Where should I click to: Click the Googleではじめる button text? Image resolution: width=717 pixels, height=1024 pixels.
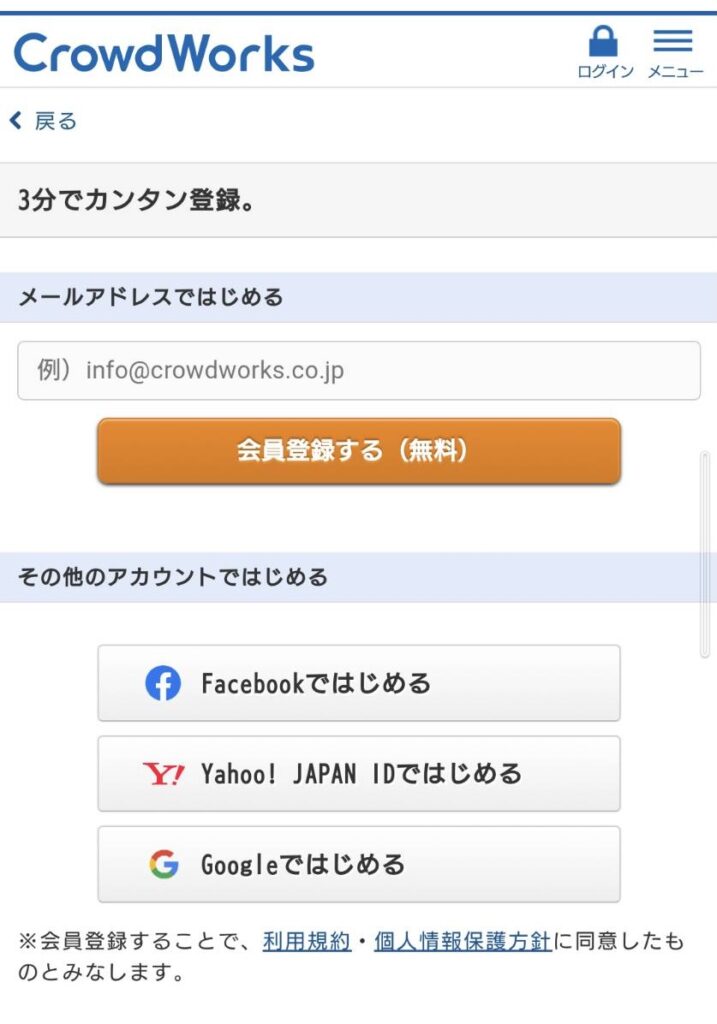click(x=303, y=864)
